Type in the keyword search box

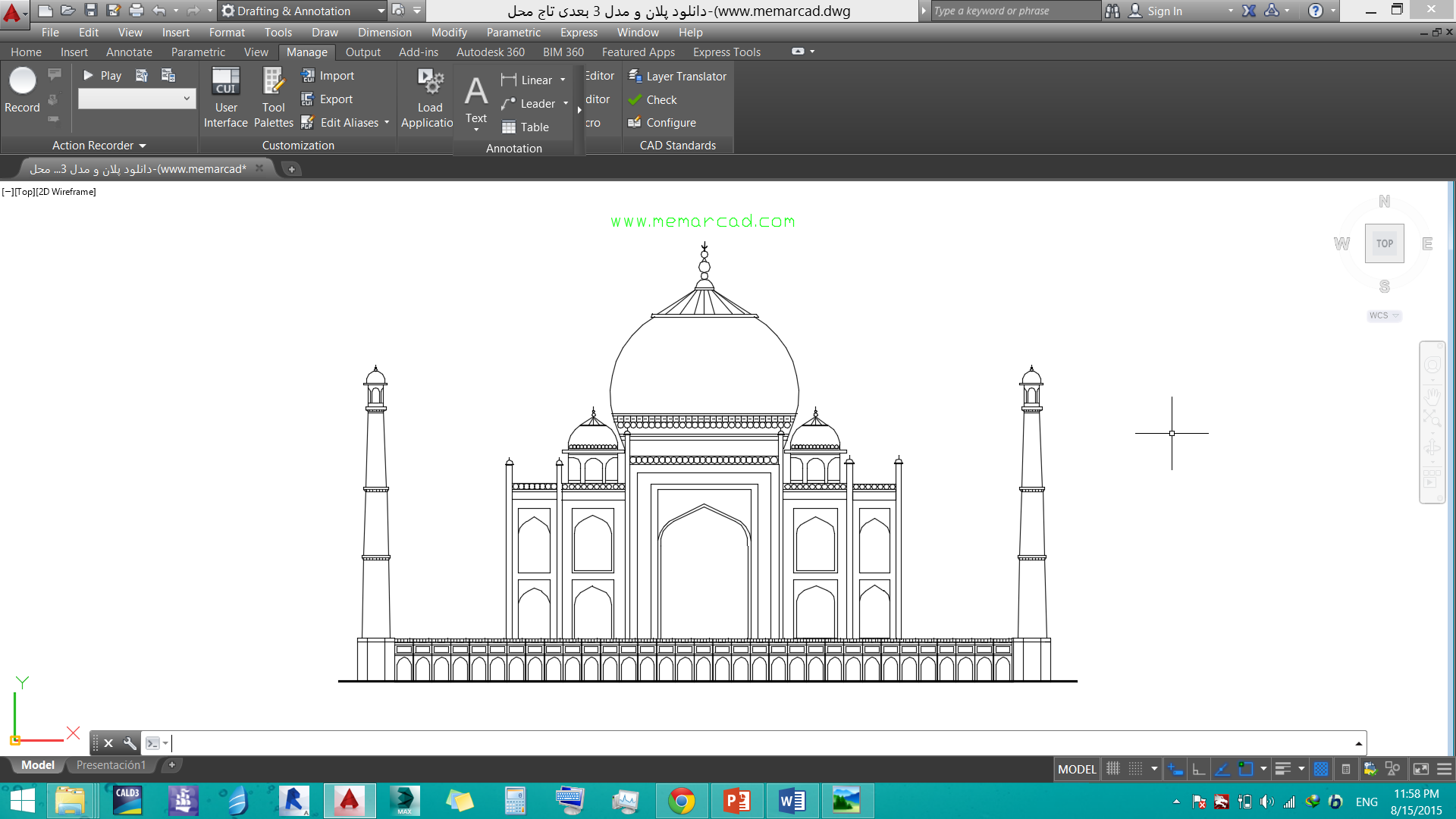pyautogui.click(x=1015, y=11)
